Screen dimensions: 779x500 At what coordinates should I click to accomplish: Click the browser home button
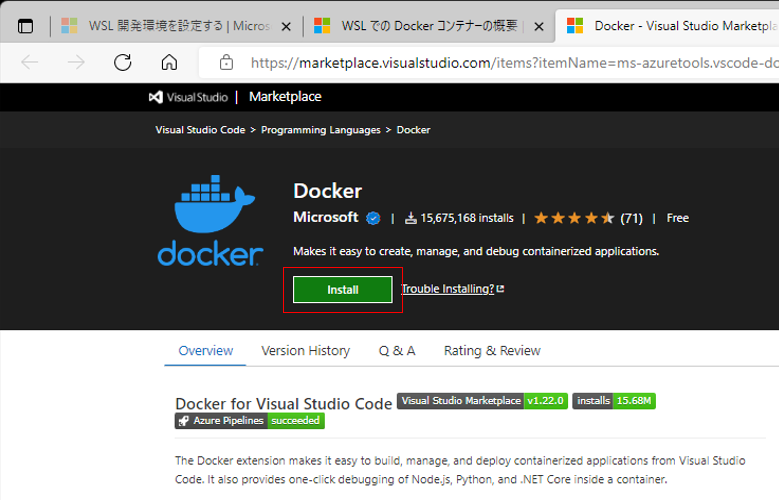pyautogui.click(x=169, y=63)
